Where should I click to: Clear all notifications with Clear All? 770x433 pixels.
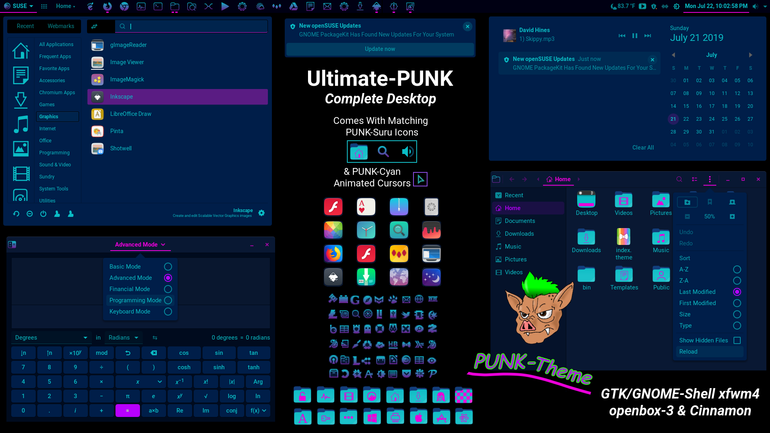coord(643,147)
